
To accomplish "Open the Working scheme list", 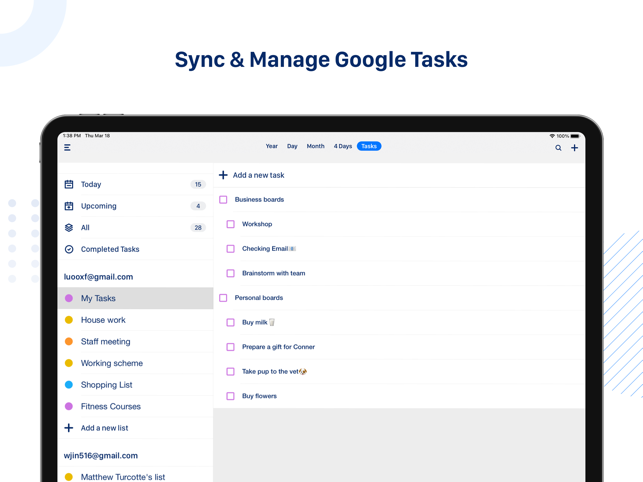I will 136,363.
